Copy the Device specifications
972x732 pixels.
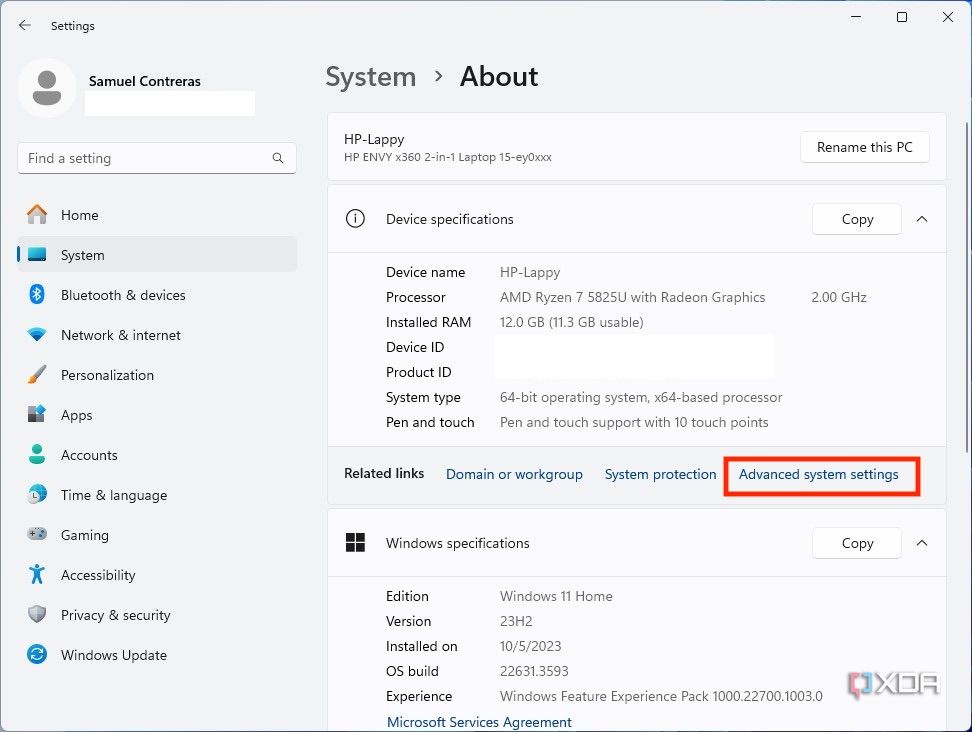point(857,219)
